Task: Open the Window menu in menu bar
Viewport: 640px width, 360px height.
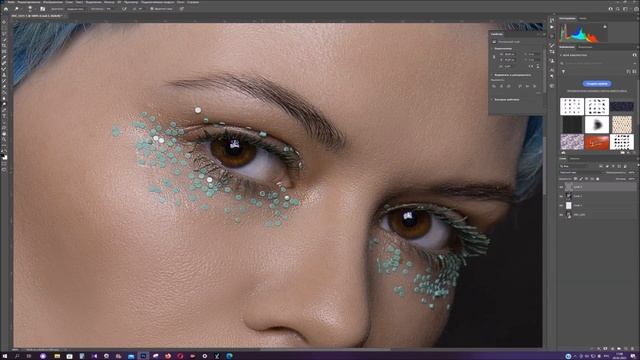Action: click(x=181, y=2)
